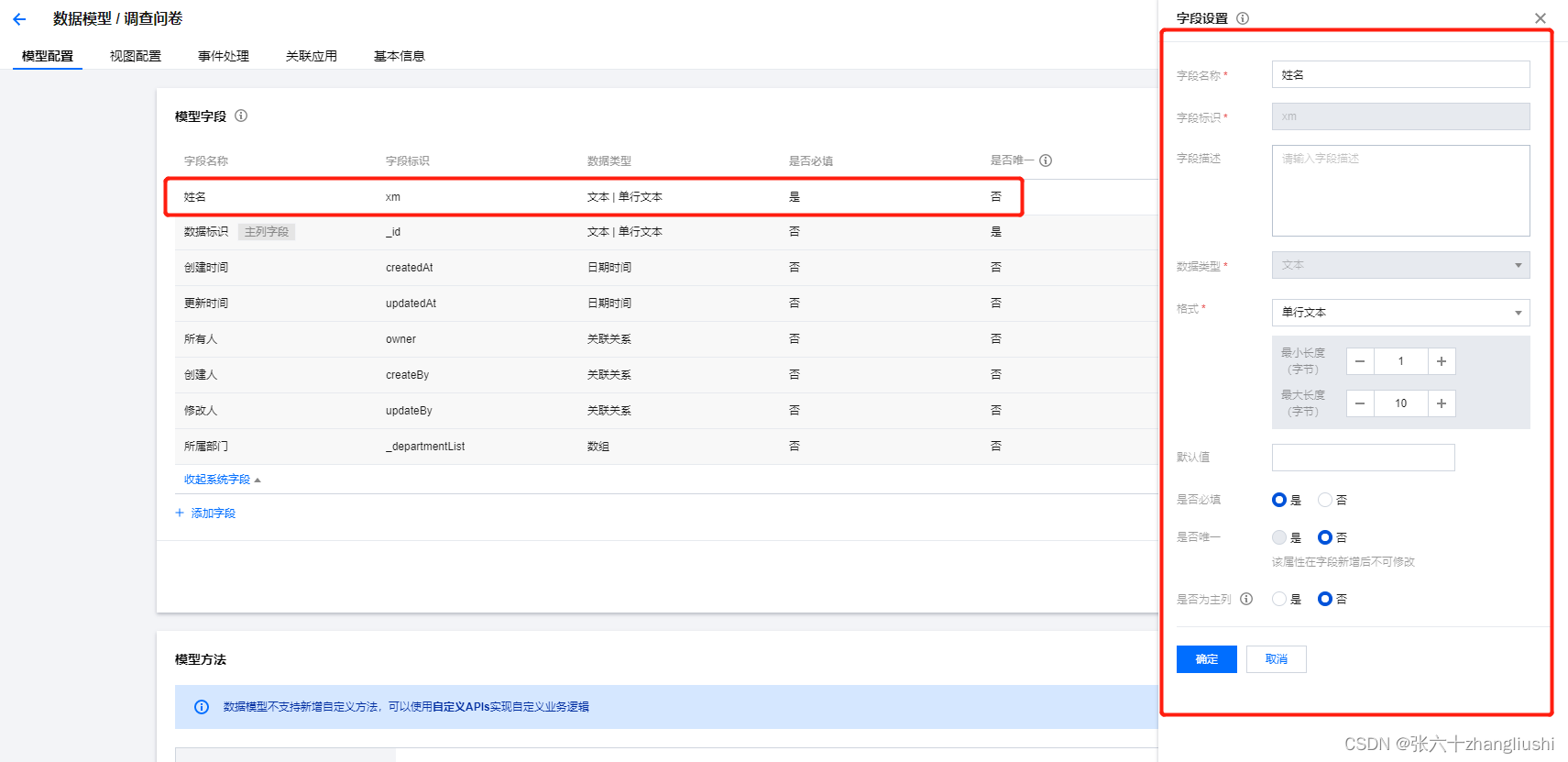Image resolution: width=1568 pixels, height=762 pixels.
Task: Select the 所有人 field row
Action: tap(666, 339)
